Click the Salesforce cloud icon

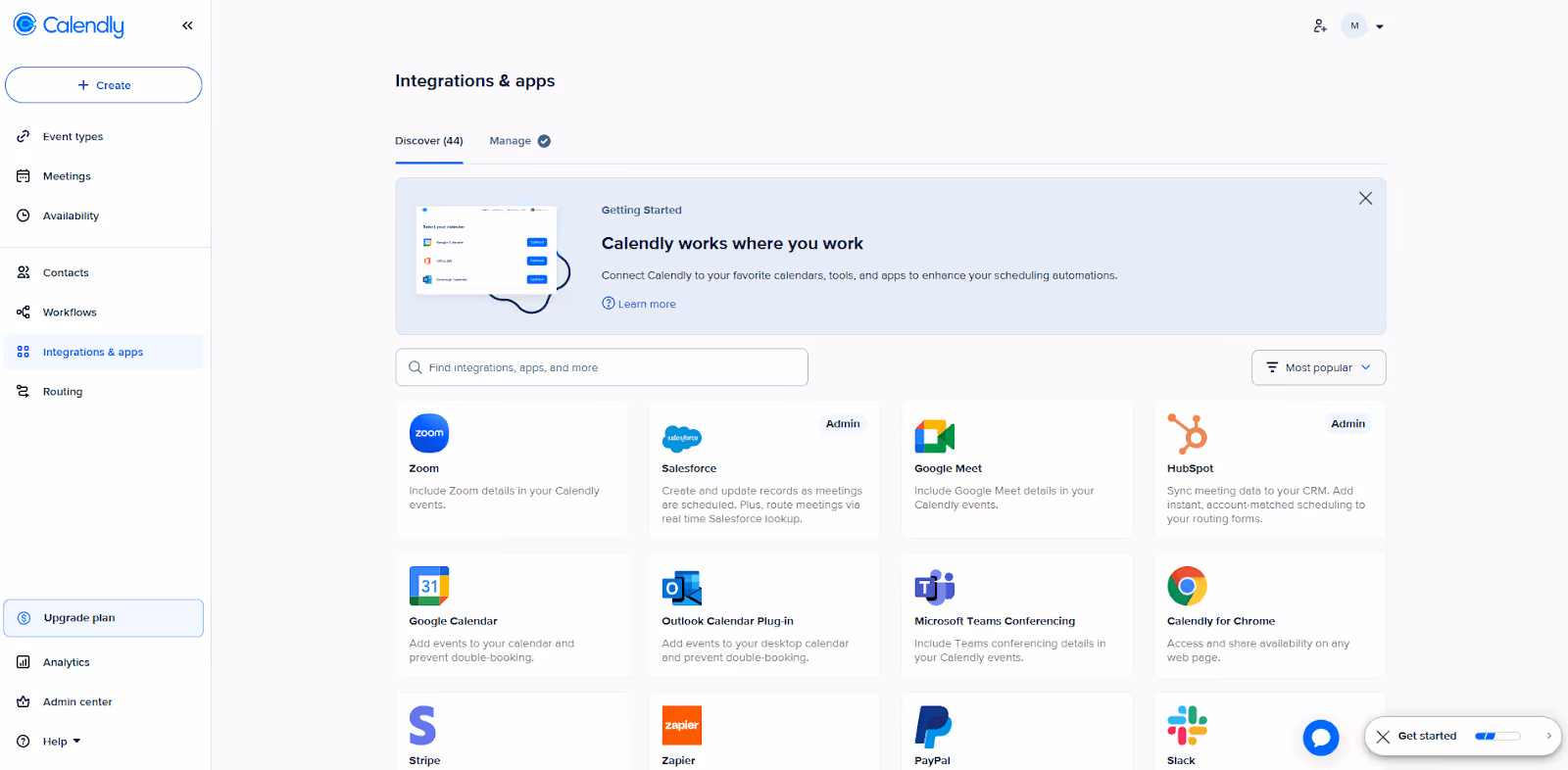tap(682, 438)
